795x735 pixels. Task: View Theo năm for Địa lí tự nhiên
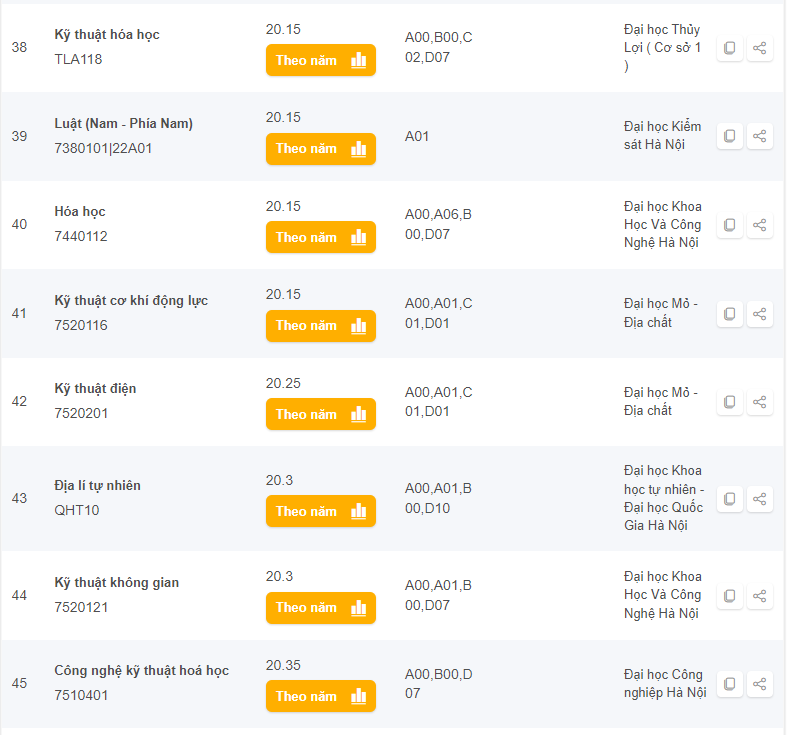click(x=320, y=511)
